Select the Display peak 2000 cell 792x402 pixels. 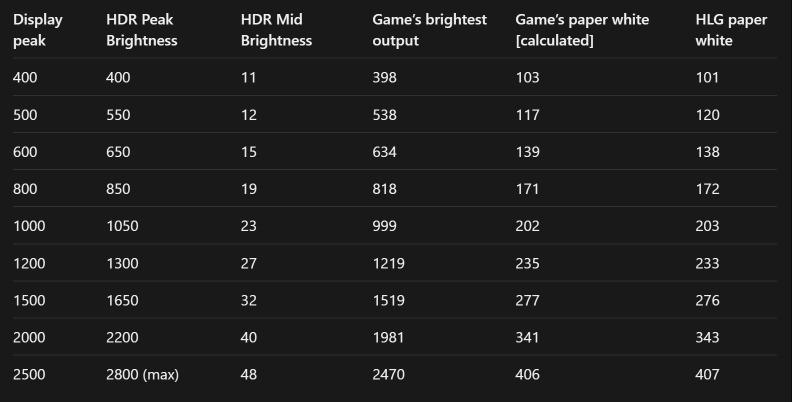click(x=29, y=337)
